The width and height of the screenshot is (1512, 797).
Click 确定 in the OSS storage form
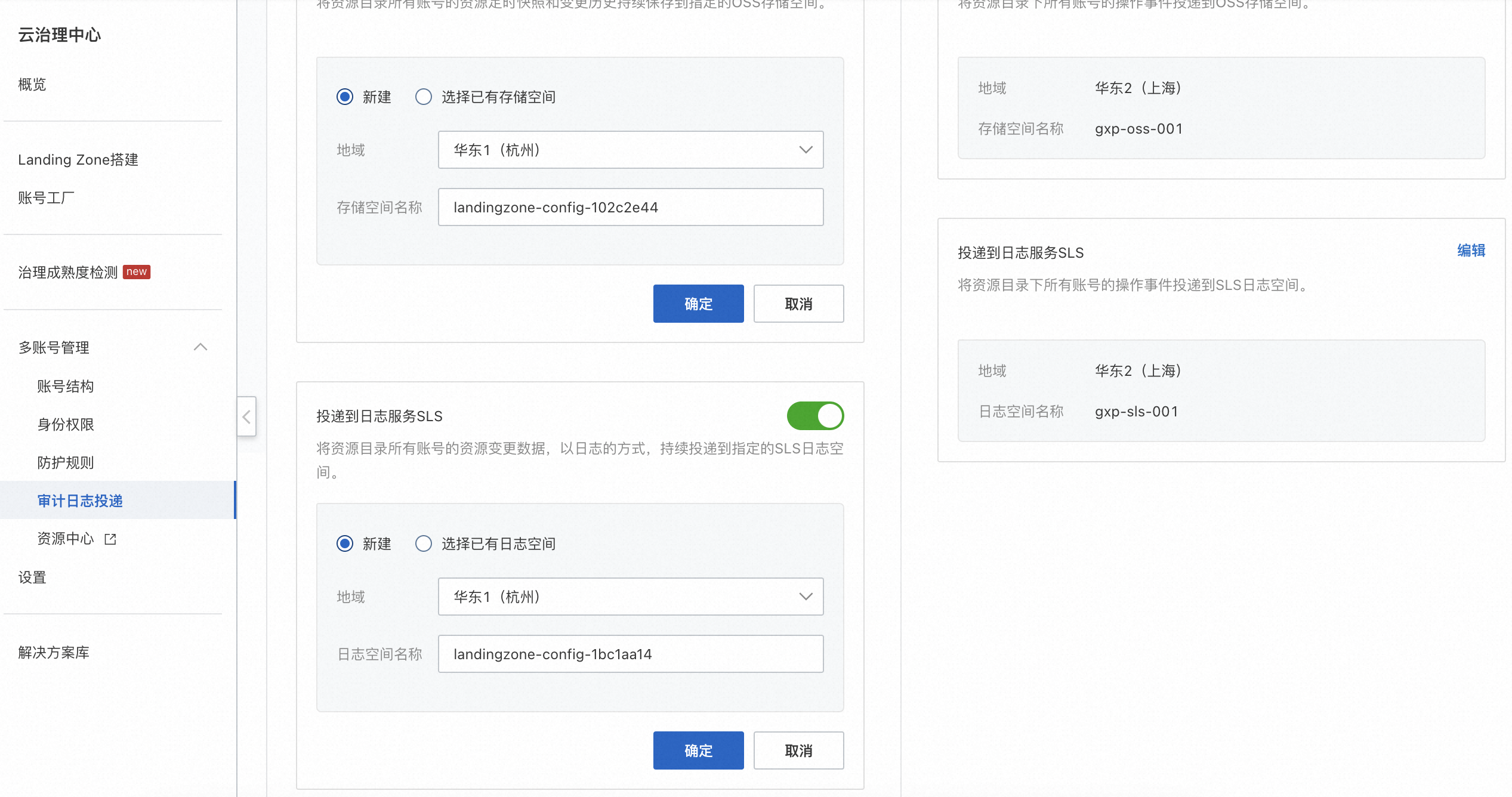pyautogui.click(x=698, y=304)
